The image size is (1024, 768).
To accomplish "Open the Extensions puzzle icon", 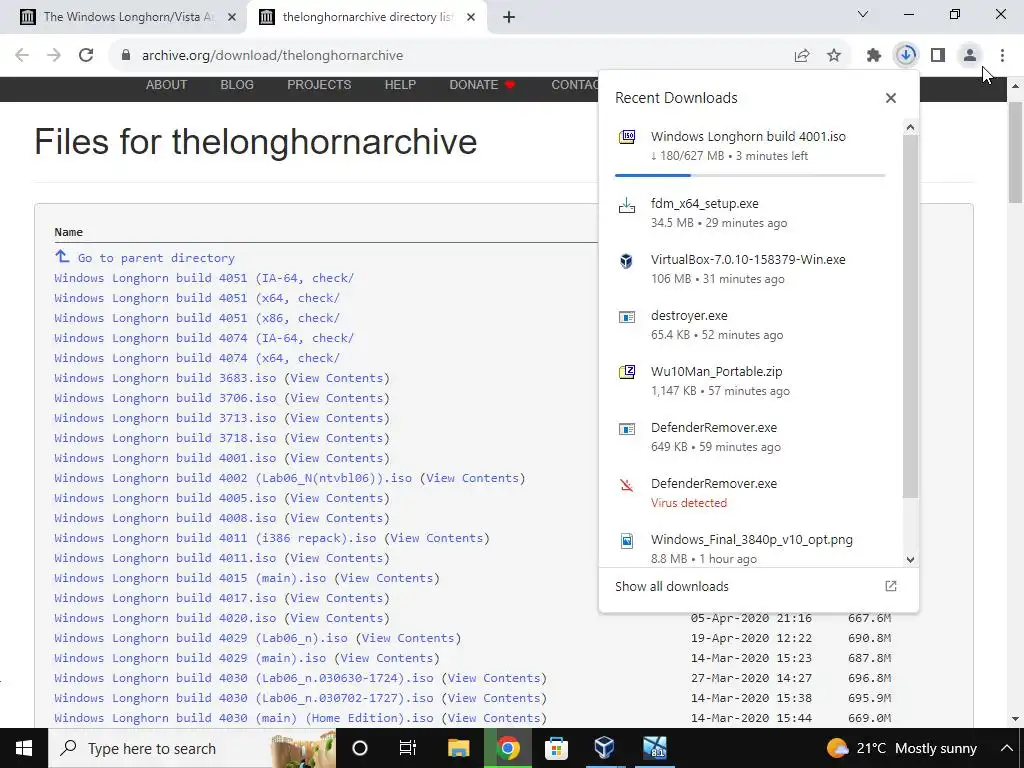I will point(874,56).
